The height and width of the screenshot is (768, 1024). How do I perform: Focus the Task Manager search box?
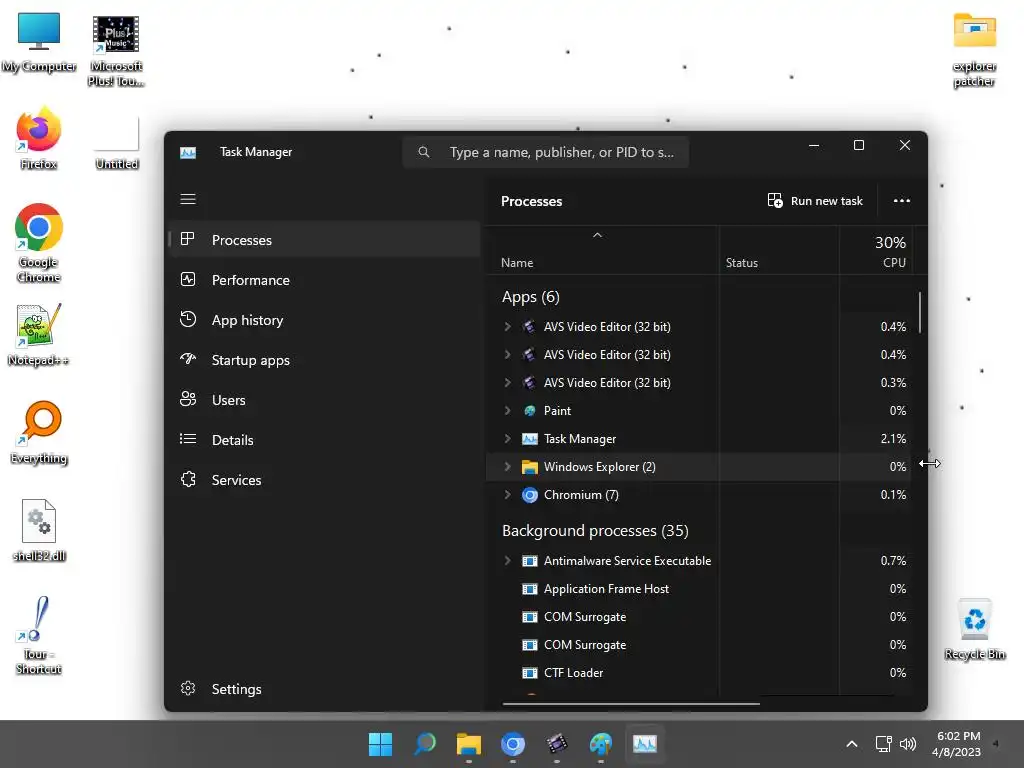click(545, 152)
